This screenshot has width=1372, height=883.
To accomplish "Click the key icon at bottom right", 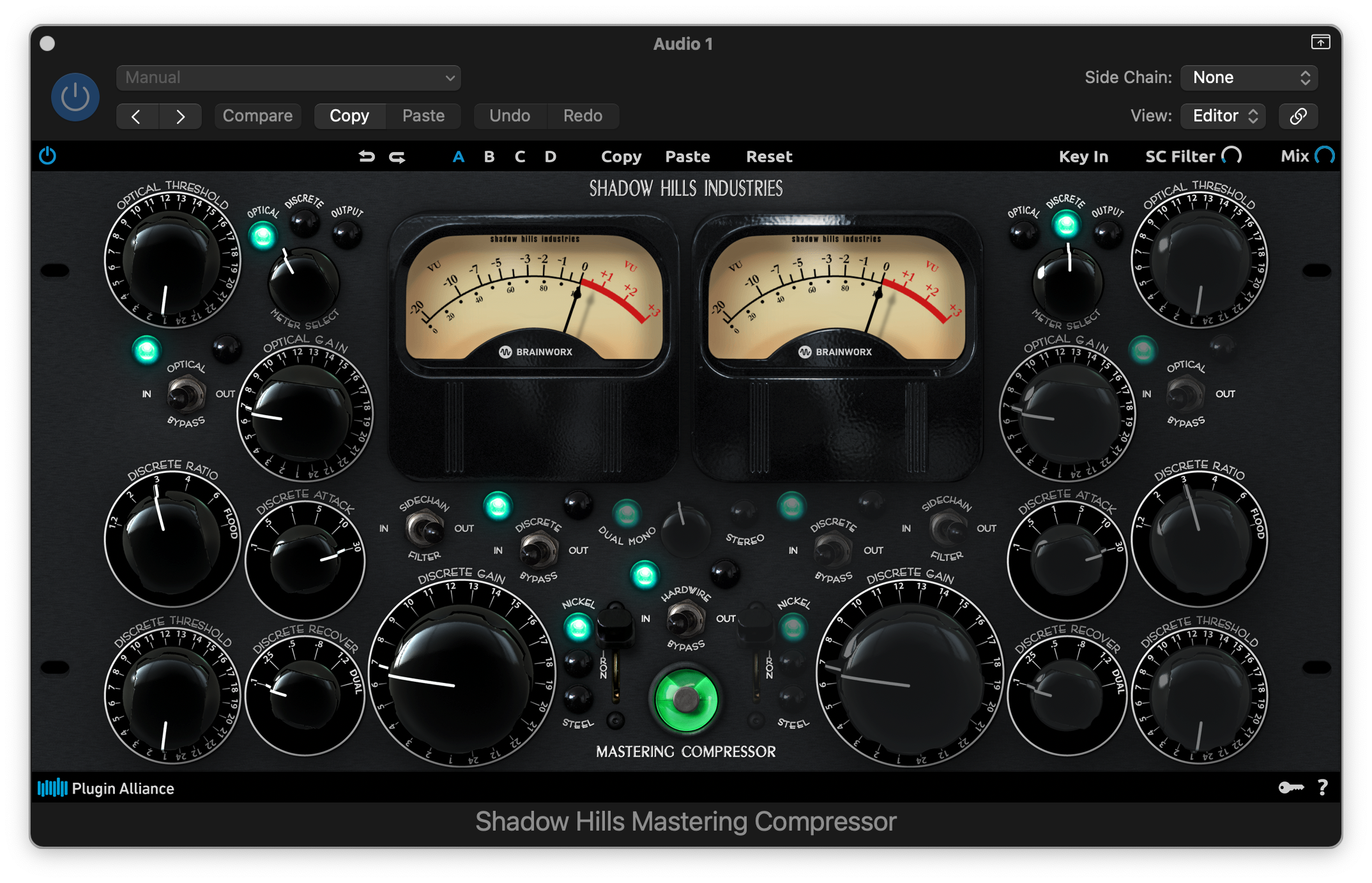I will click(x=1292, y=787).
